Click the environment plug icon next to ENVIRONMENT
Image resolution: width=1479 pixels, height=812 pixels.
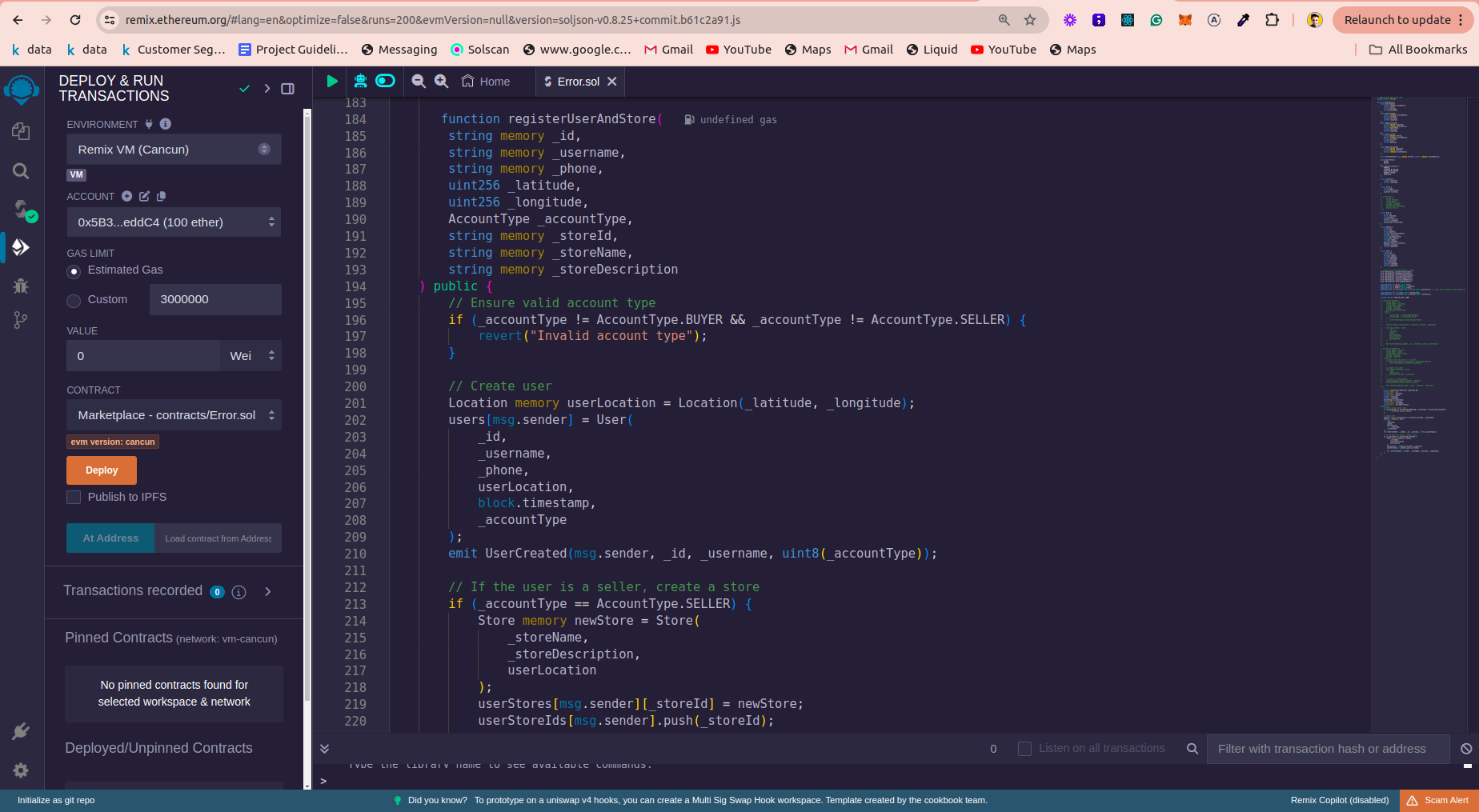pos(149,124)
